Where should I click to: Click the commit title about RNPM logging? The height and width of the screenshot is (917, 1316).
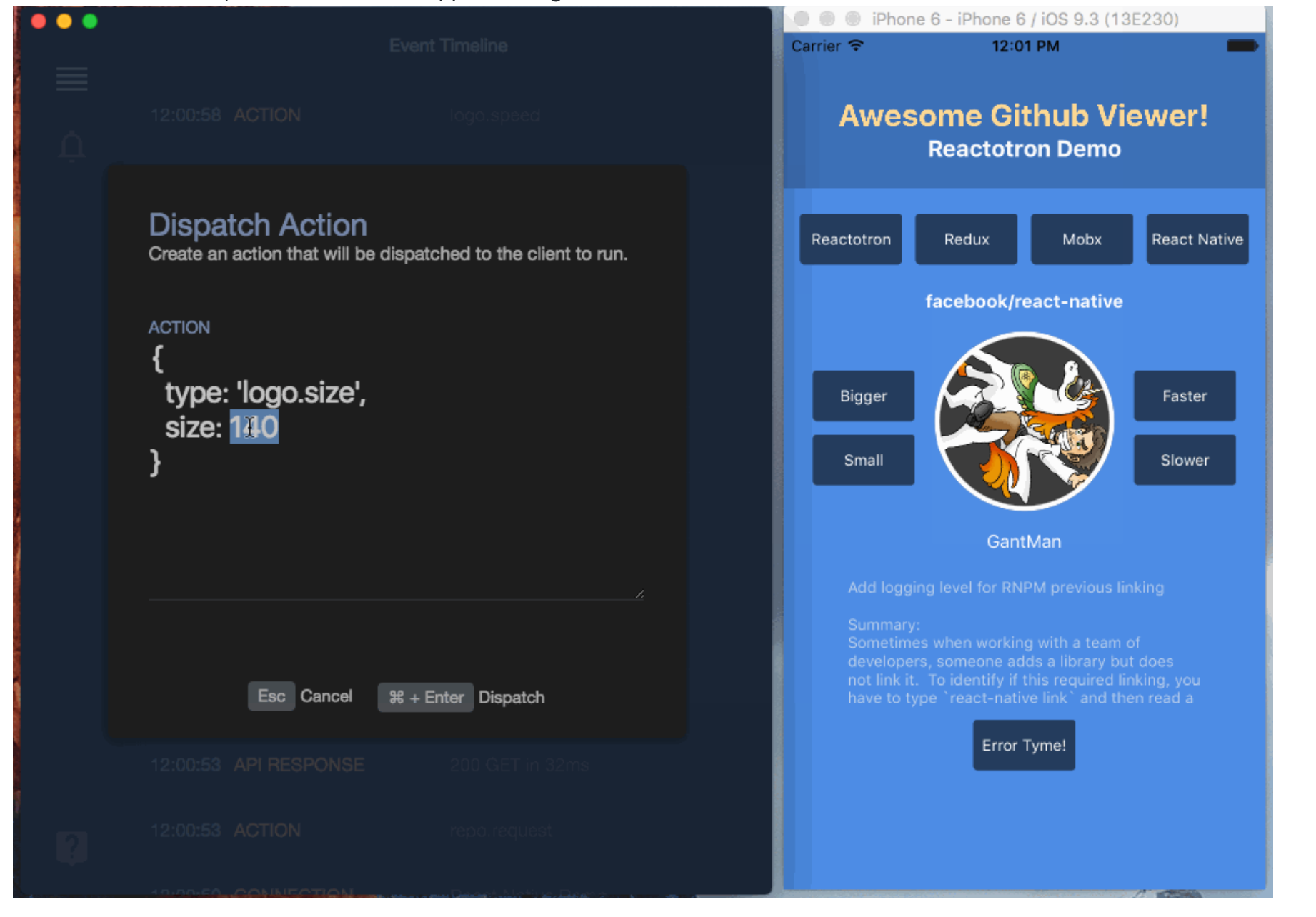pyautogui.click(x=1005, y=587)
